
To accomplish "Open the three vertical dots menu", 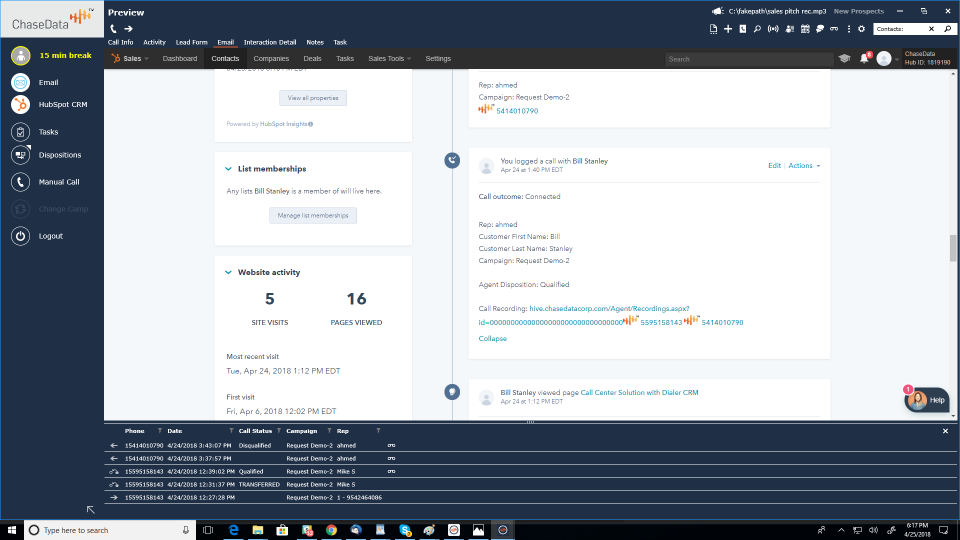I will (849, 29).
